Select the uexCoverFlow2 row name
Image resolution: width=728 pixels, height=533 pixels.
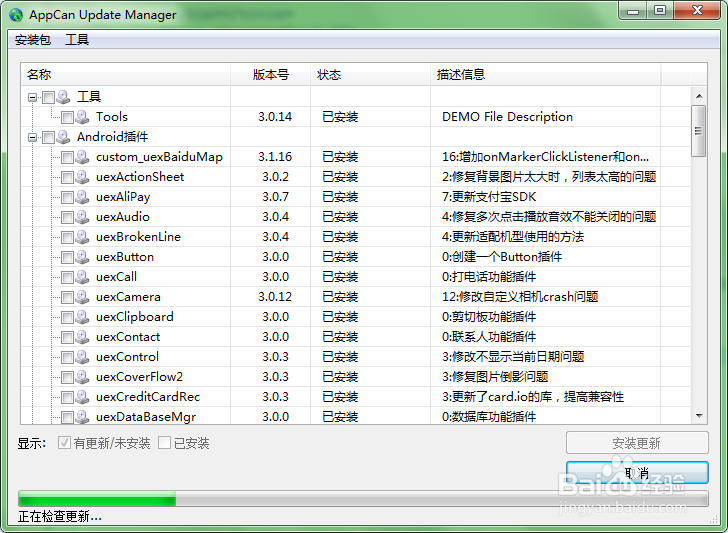(x=139, y=377)
